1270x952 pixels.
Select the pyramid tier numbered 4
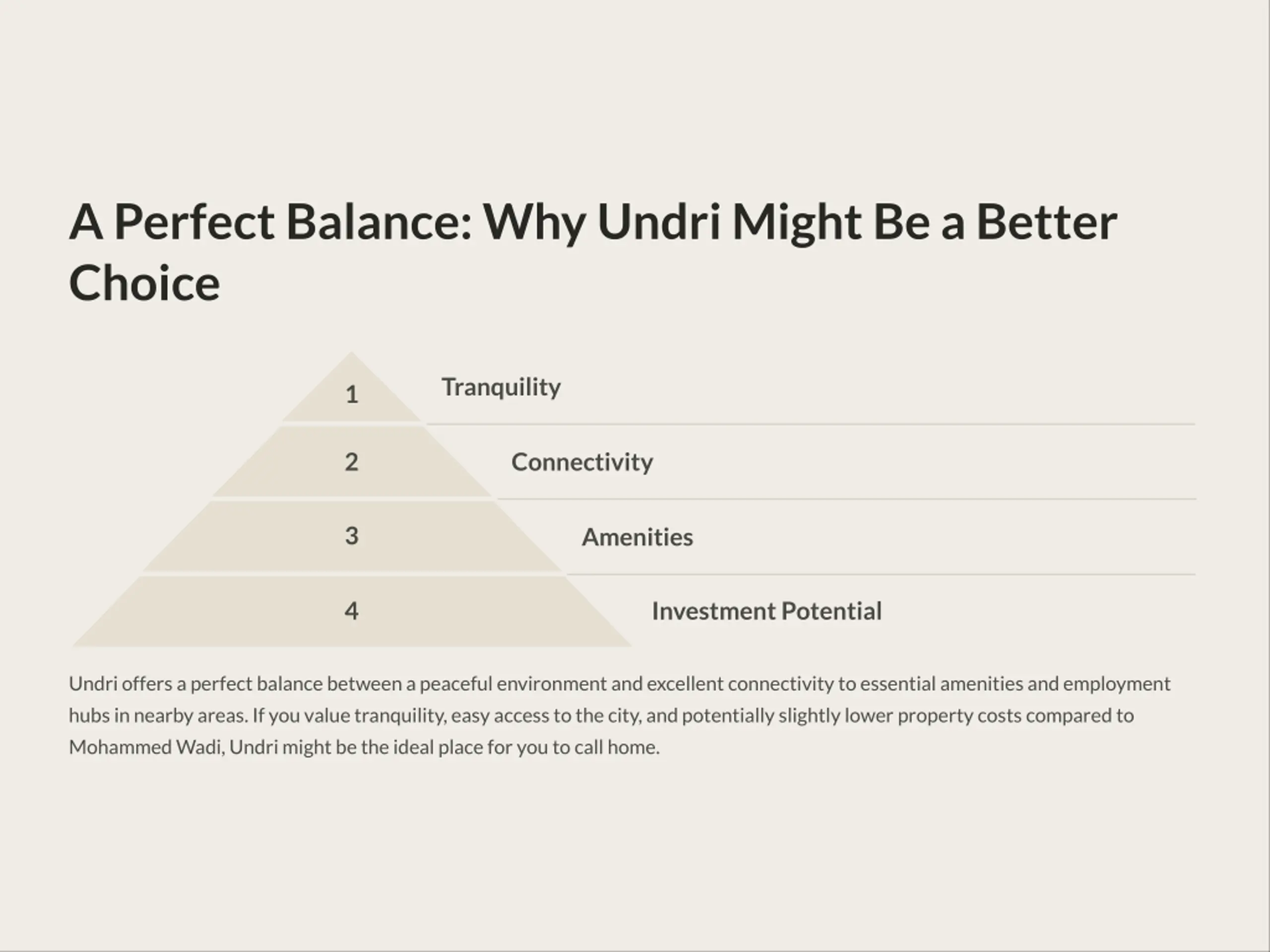pos(351,610)
